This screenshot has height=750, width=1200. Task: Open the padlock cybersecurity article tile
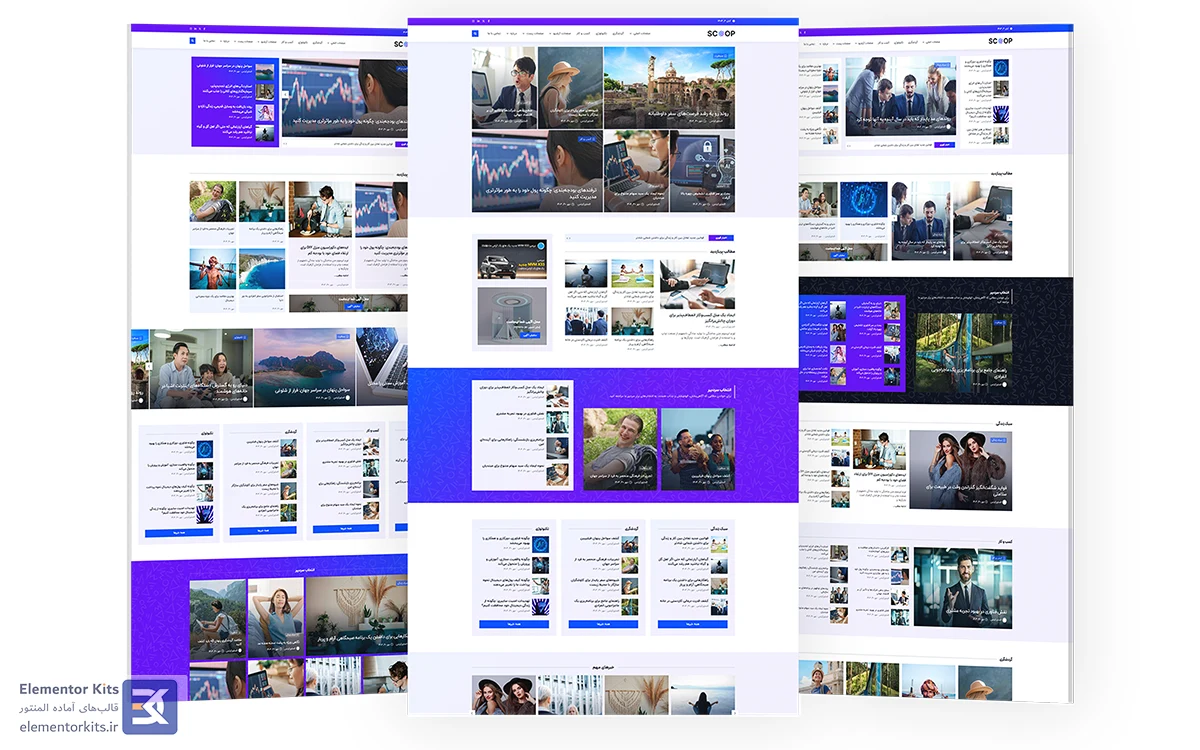(x=702, y=171)
